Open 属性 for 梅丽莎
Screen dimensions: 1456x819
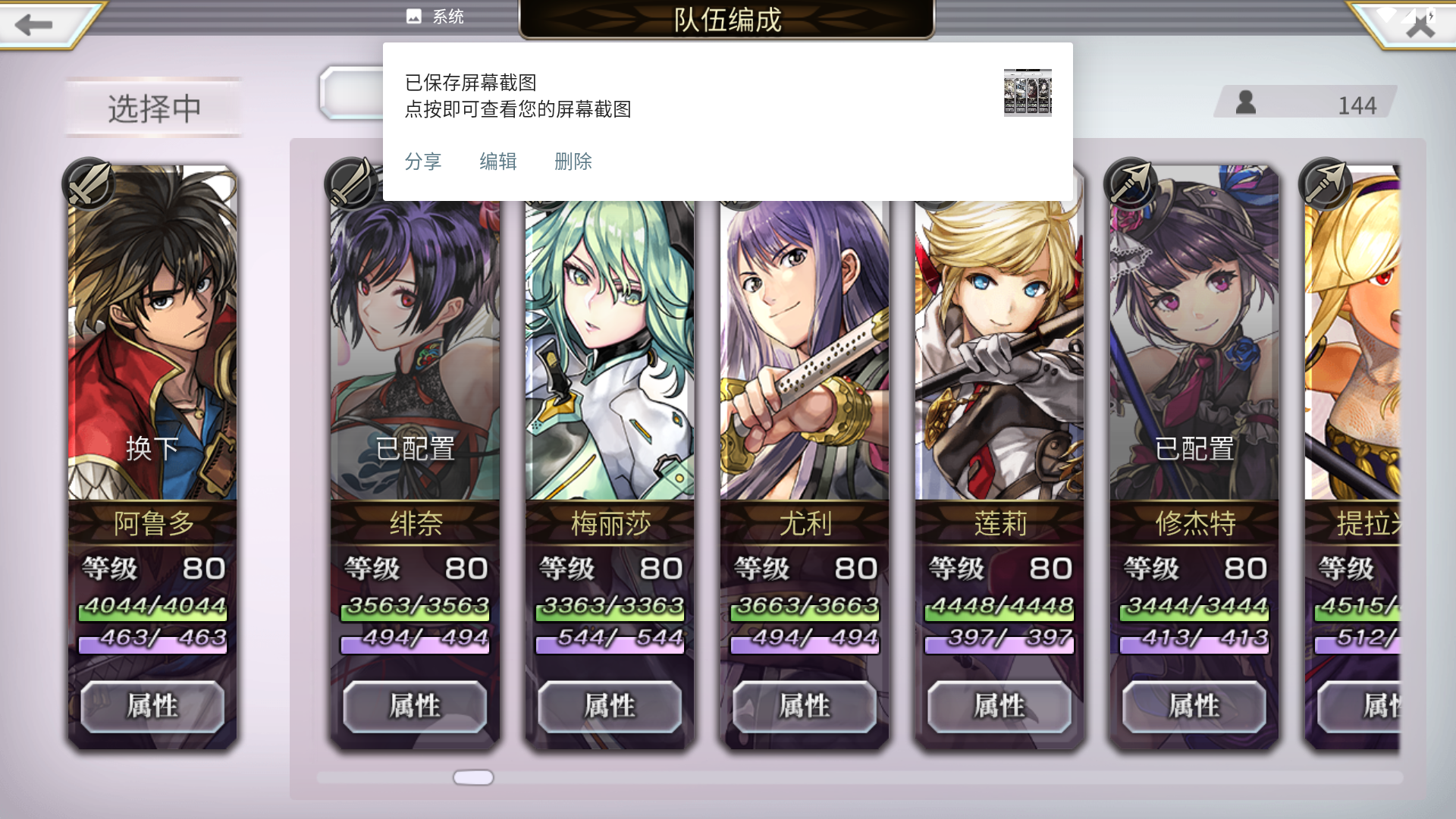610,706
